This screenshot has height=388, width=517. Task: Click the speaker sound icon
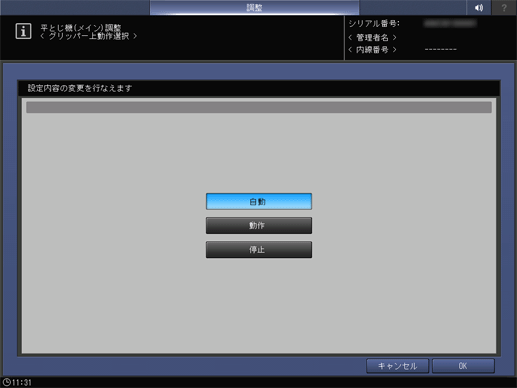click(x=479, y=7)
